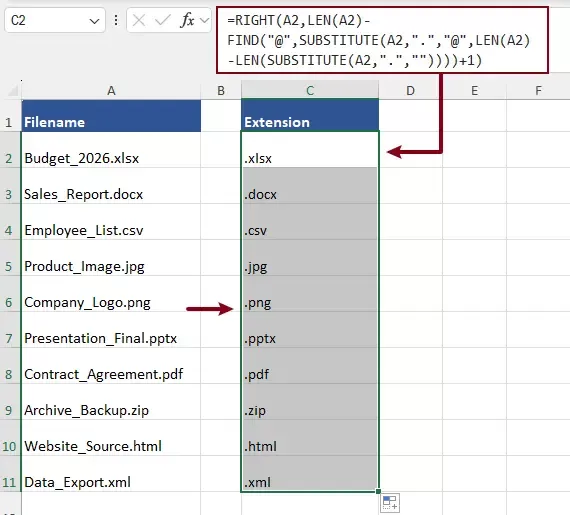Select cell Budget_2026.xlsx
Screen dimensions: 570x515
pyautogui.click(x=111, y=150)
